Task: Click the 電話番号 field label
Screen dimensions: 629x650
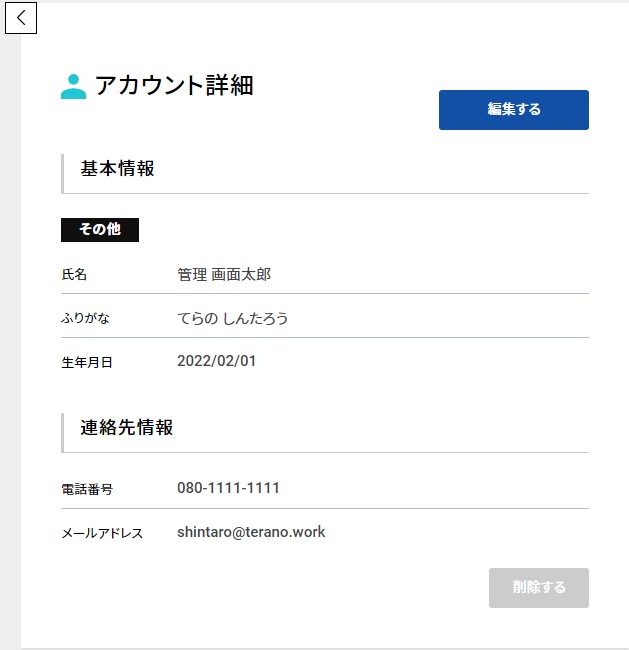Action: pos(87,489)
